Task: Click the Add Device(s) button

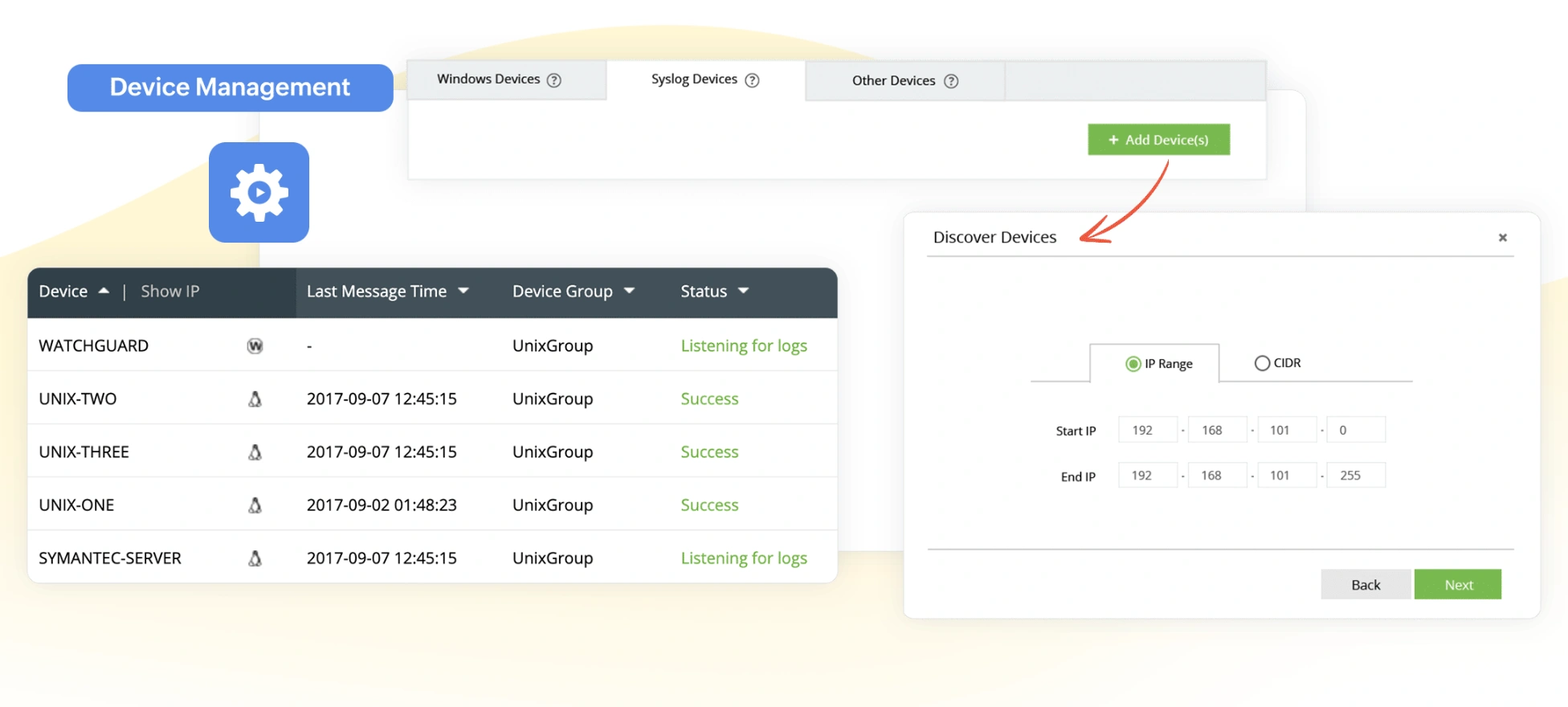Action: coord(1158,140)
